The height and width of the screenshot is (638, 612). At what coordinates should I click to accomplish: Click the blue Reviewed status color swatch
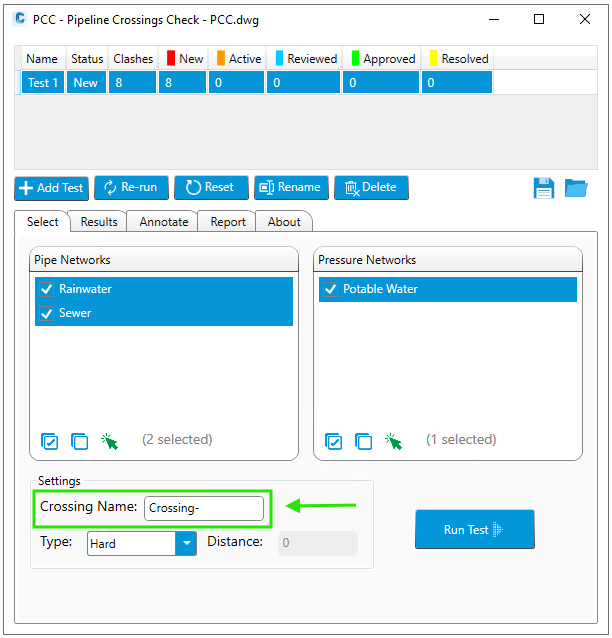(279, 58)
